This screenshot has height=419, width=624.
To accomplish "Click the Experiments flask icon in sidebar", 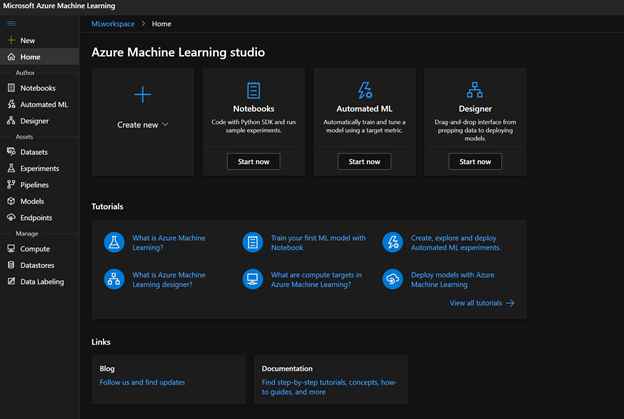I will click(x=11, y=168).
